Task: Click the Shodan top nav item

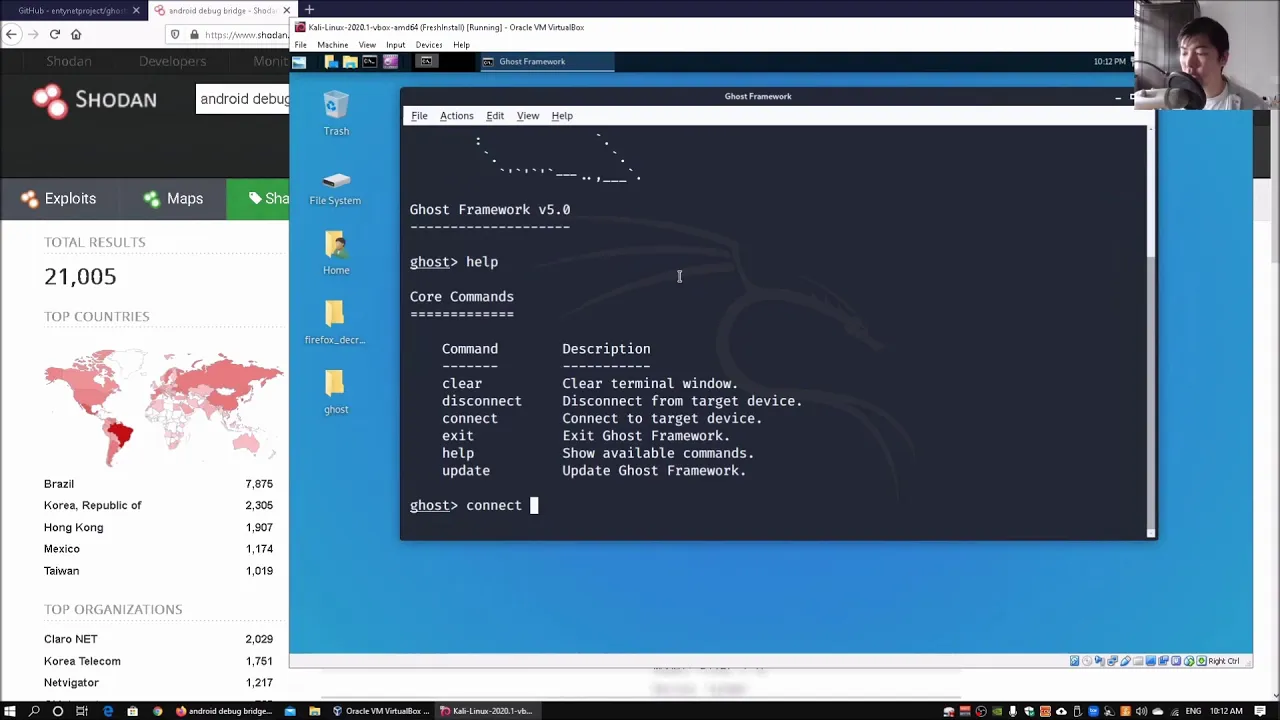Action: [69, 62]
